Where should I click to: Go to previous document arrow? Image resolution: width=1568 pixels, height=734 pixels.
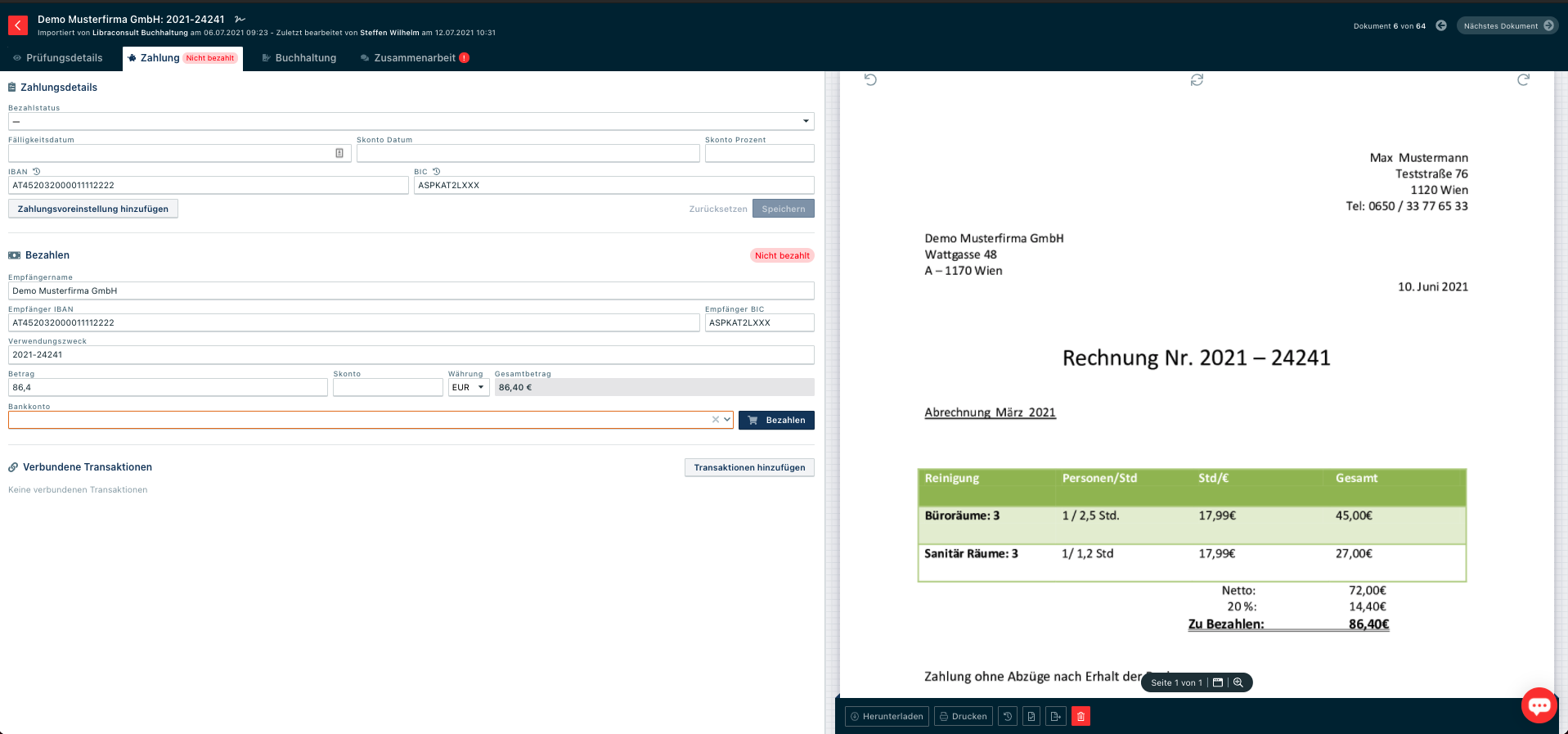[1441, 26]
